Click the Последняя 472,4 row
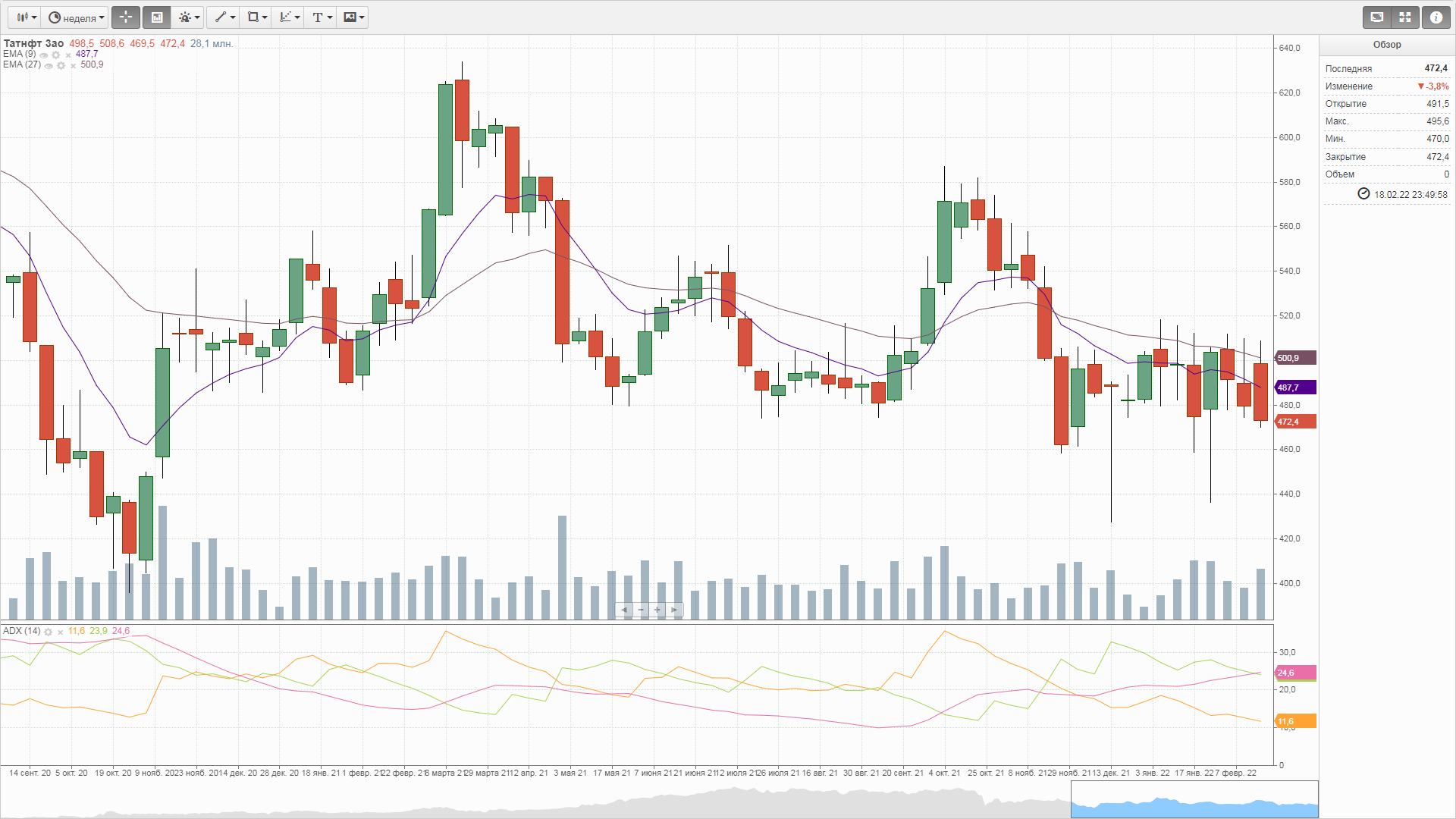1456x819 pixels. pos(1387,68)
